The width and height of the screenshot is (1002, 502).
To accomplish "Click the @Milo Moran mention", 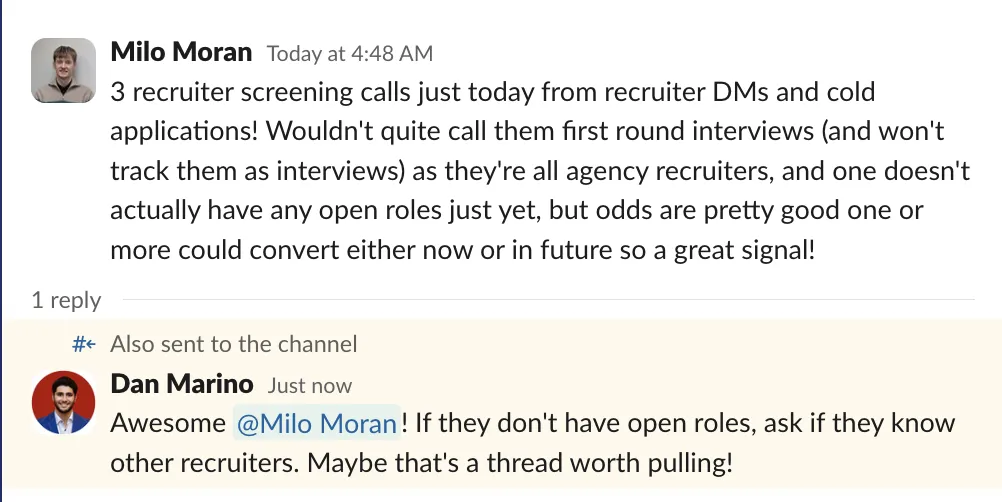I will (x=316, y=423).
